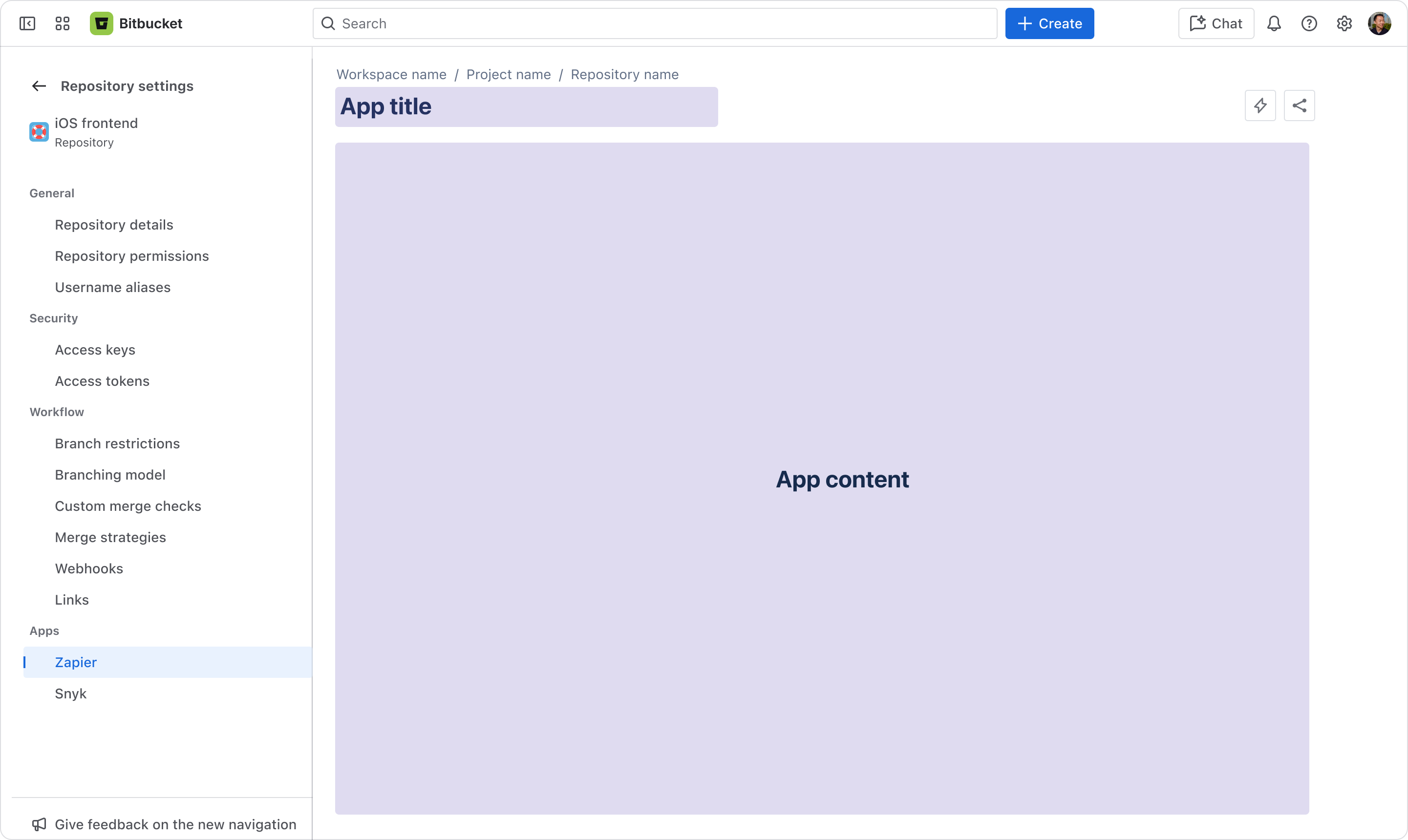
Task: Go back using Repository settings arrow
Action: coord(39,86)
